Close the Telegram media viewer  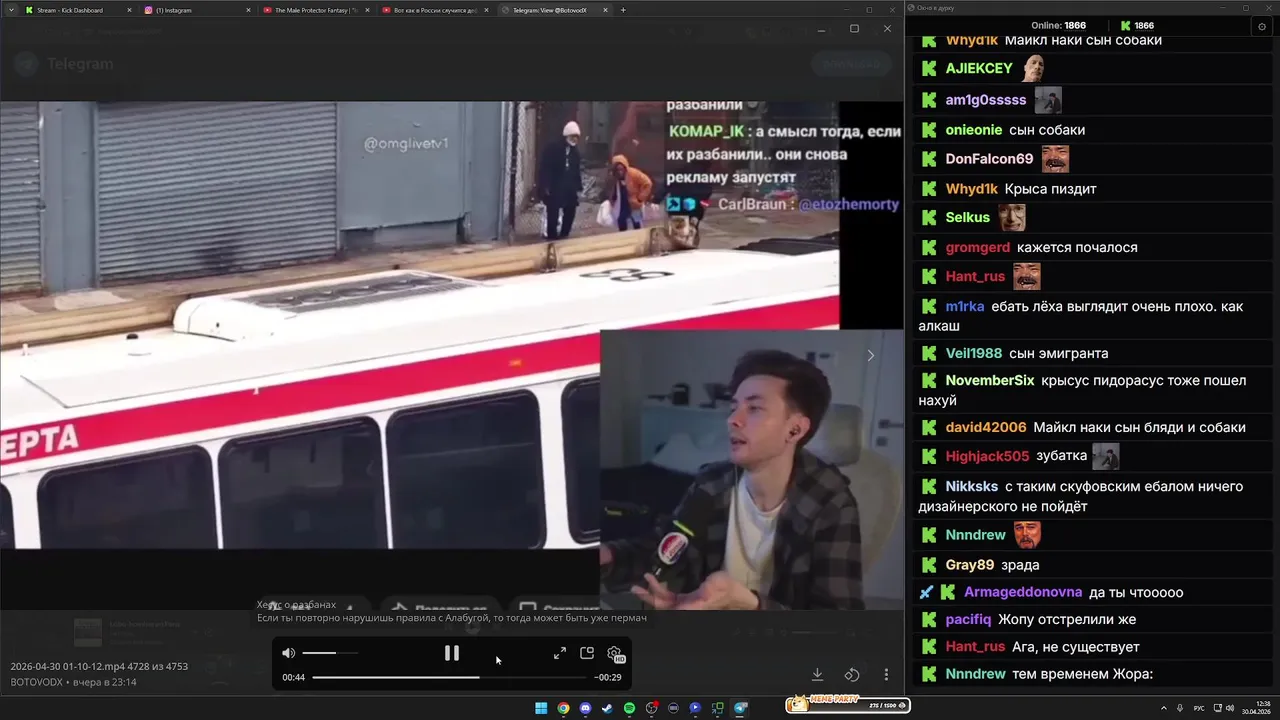[x=887, y=28]
